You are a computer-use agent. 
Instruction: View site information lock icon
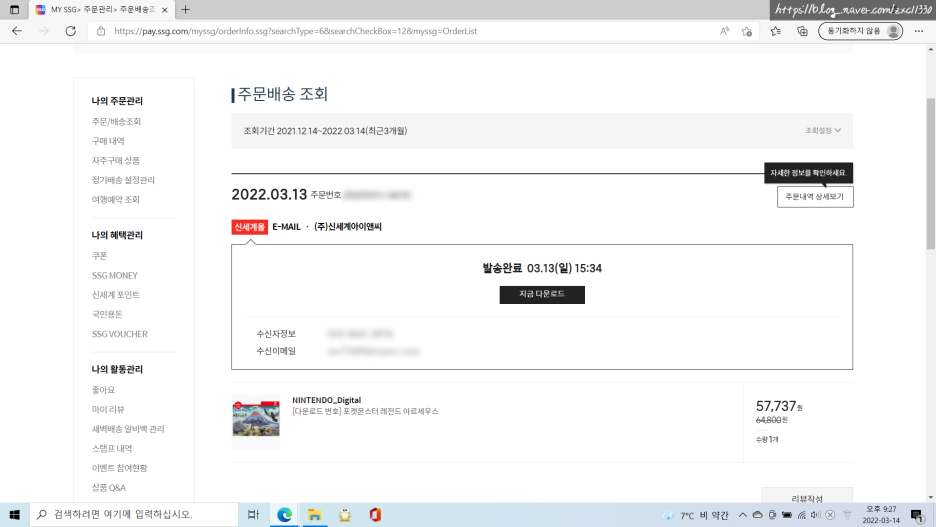tap(101, 31)
